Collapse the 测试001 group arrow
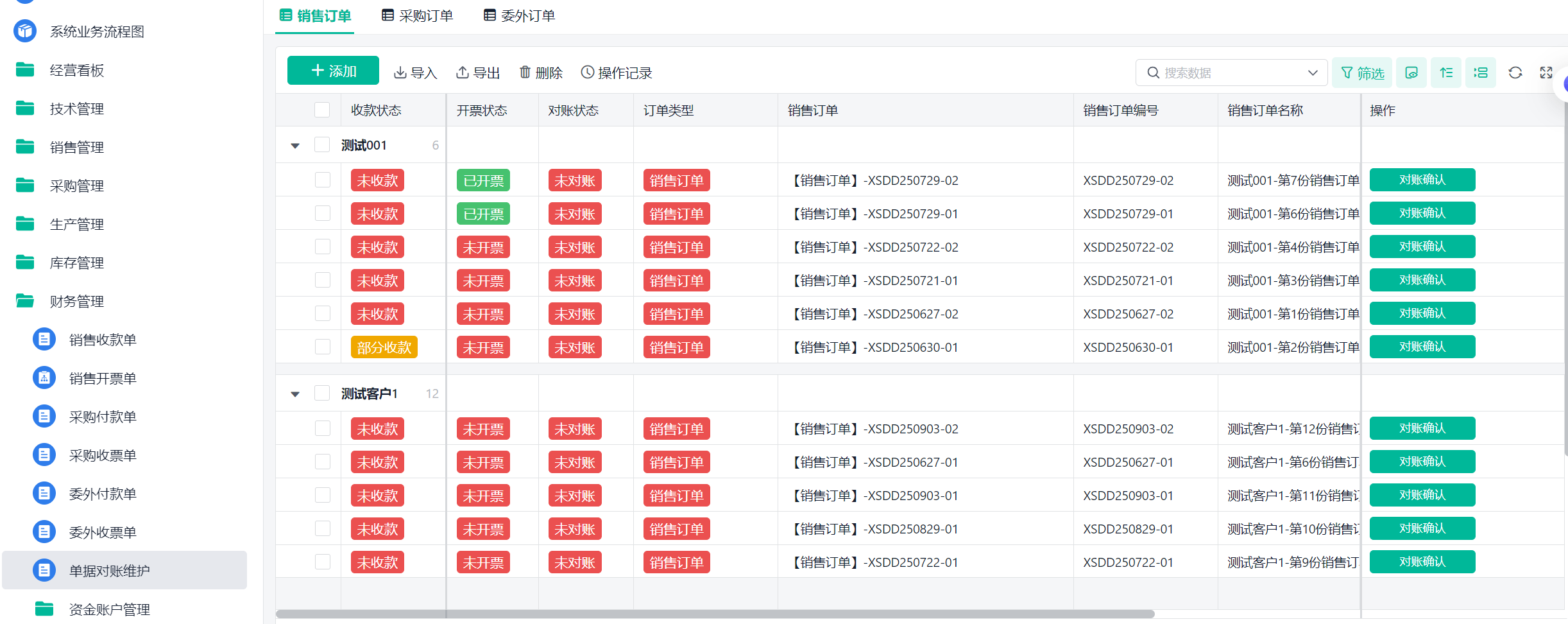Image resolution: width=1568 pixels, height=624 pixels. coord(295,146)
